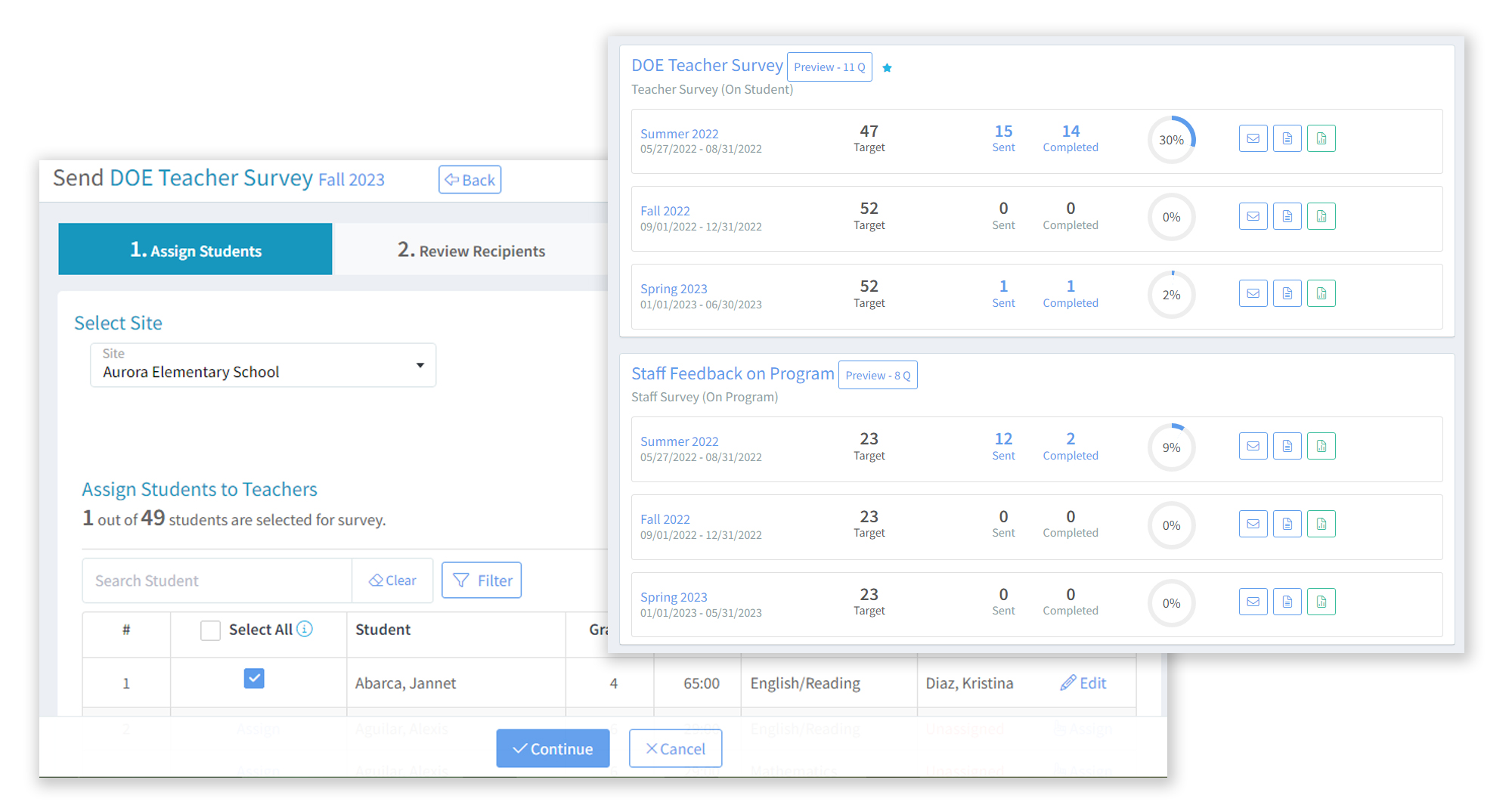Open the Filter options for students
The height and width of the screenshot is (811, 1512).
click(482, 580)
